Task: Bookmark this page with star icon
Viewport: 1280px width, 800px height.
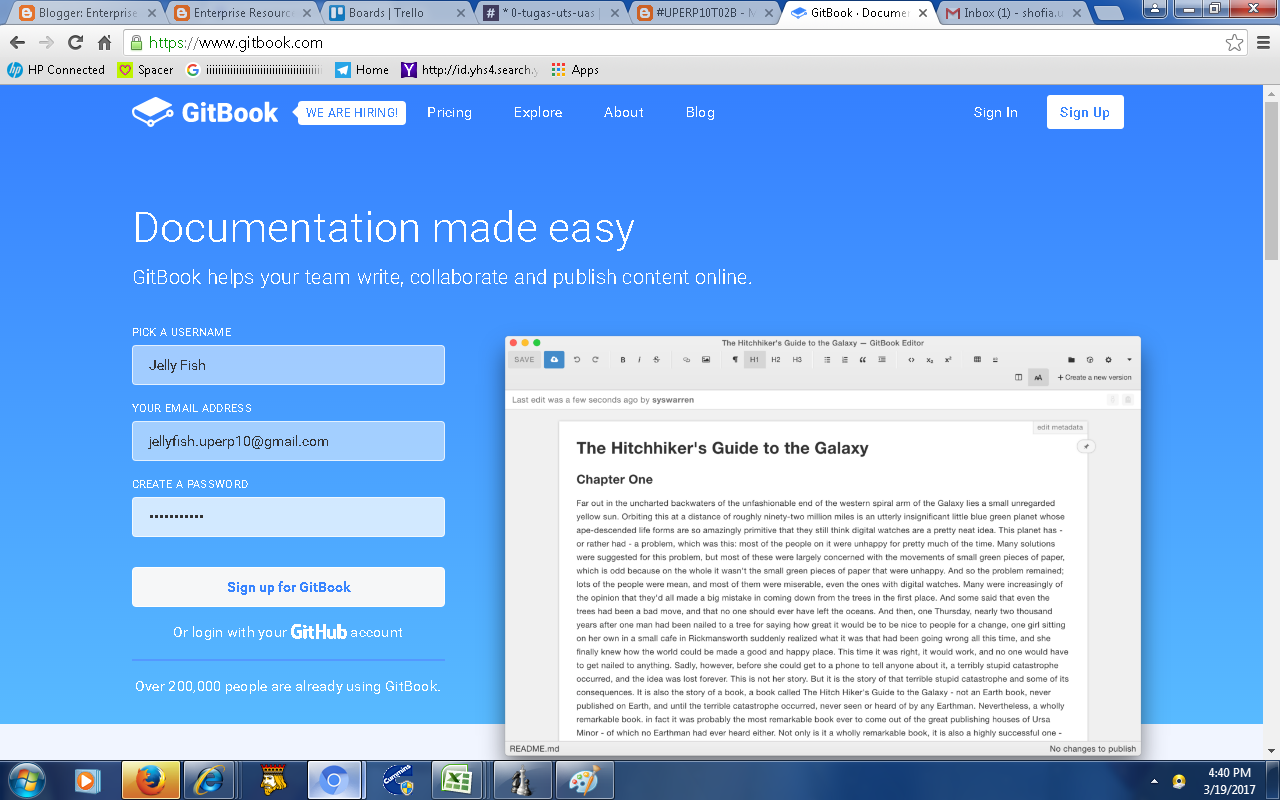Action: click(1235, 43)
